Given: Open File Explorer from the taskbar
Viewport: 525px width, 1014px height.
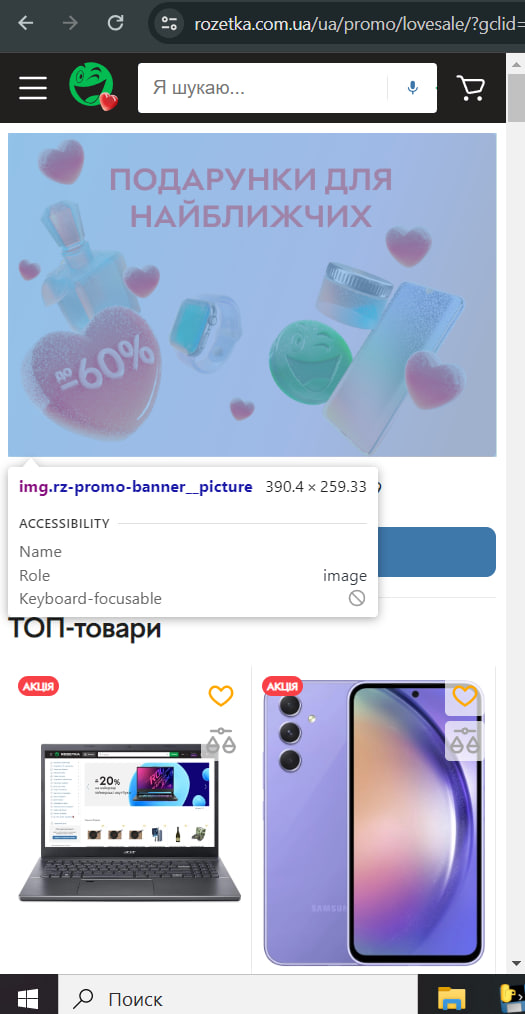Looking at the screenshot, I should (453, 999).
